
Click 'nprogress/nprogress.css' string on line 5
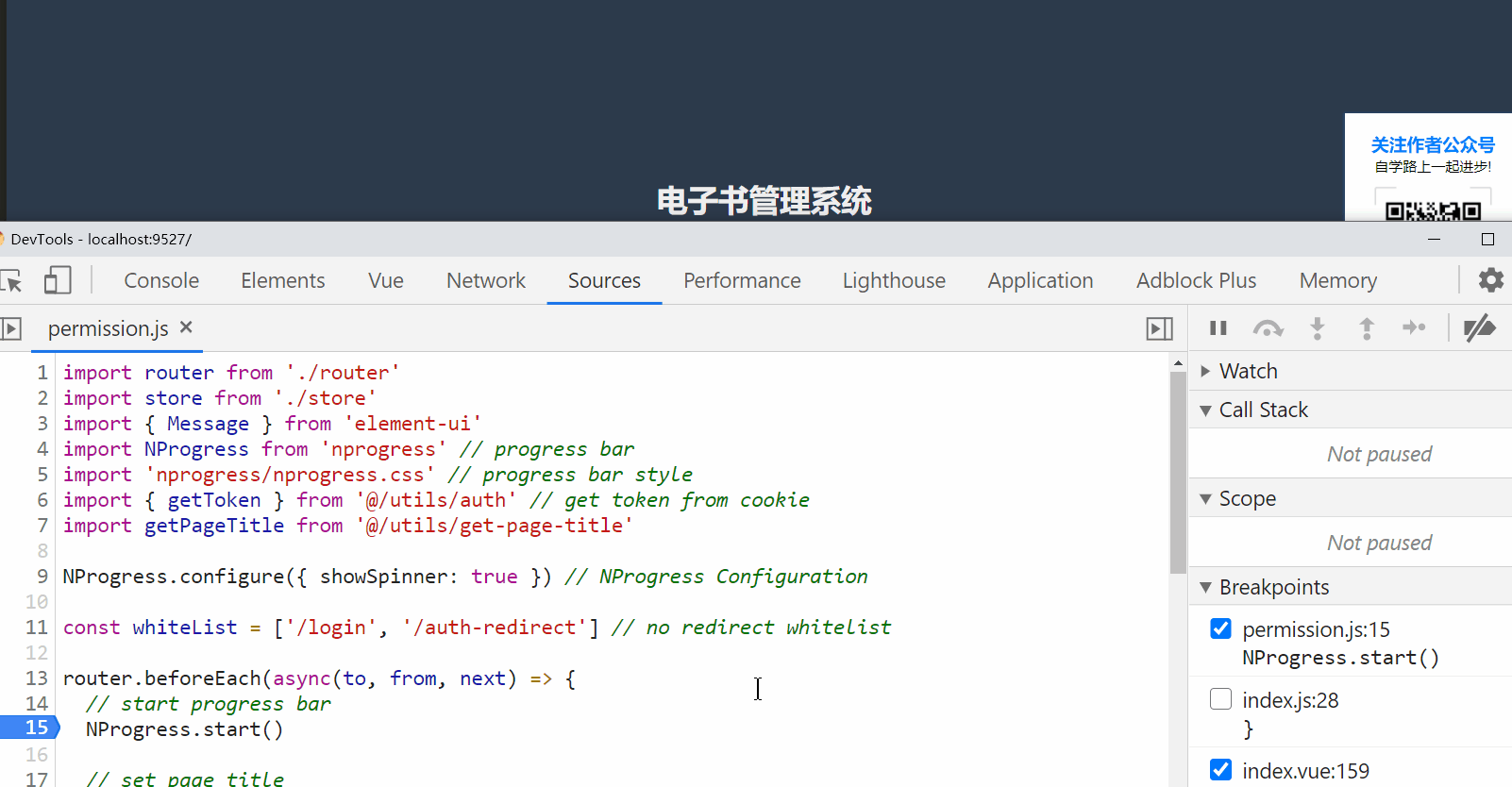click(290, 475)
